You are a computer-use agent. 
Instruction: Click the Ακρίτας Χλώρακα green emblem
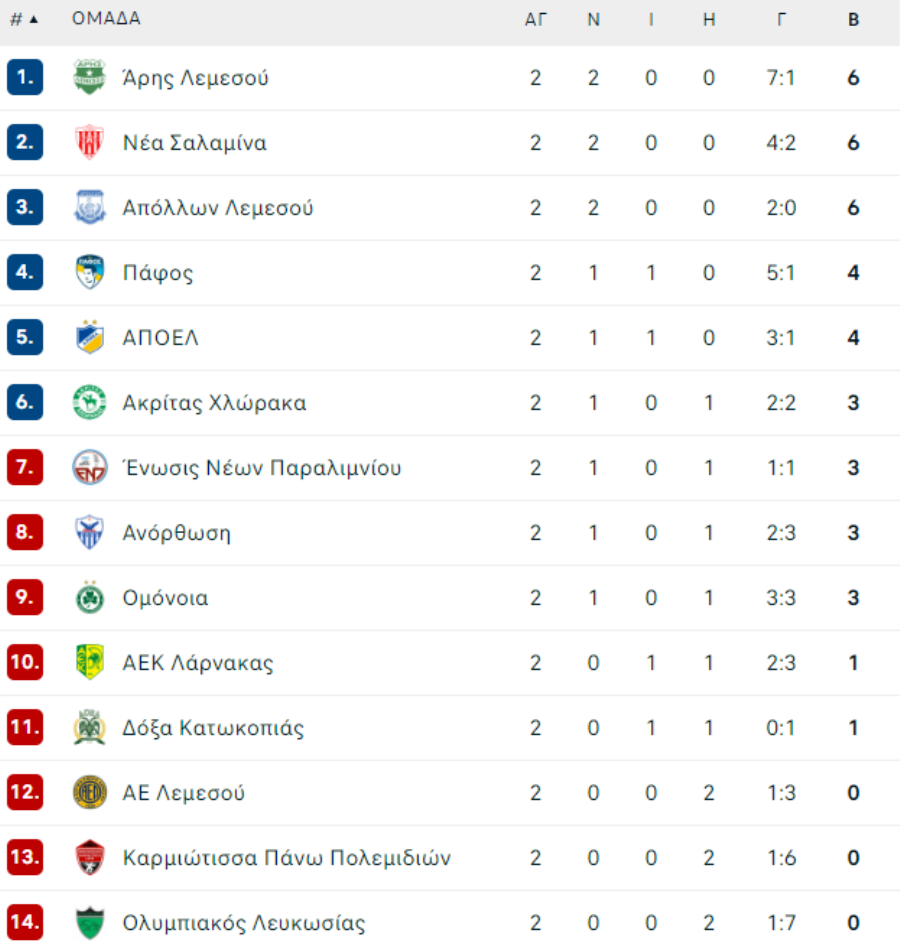pyautogui.click(x=89, y=402)
